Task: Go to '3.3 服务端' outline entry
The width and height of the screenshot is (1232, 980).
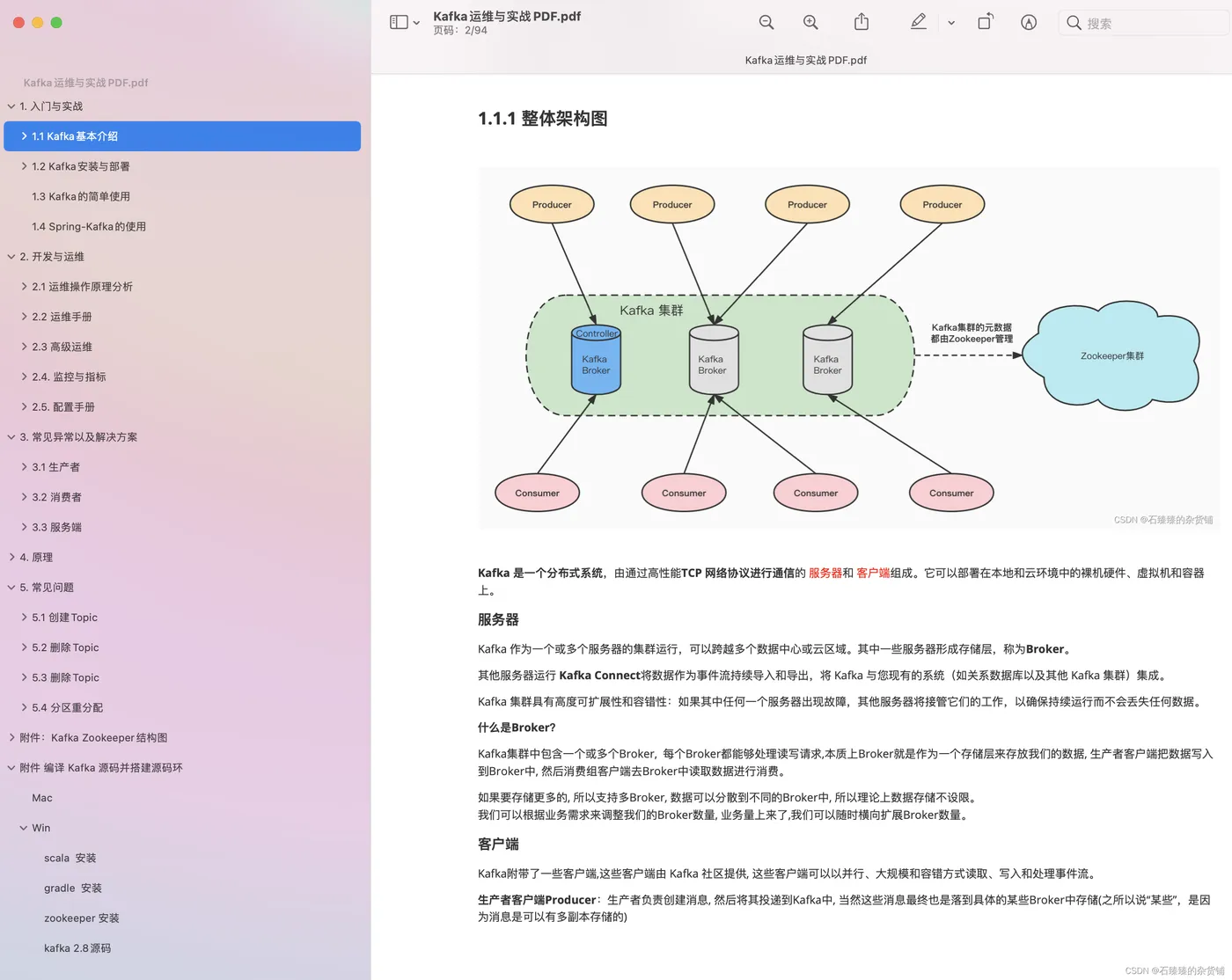Action: pos(56,527)
